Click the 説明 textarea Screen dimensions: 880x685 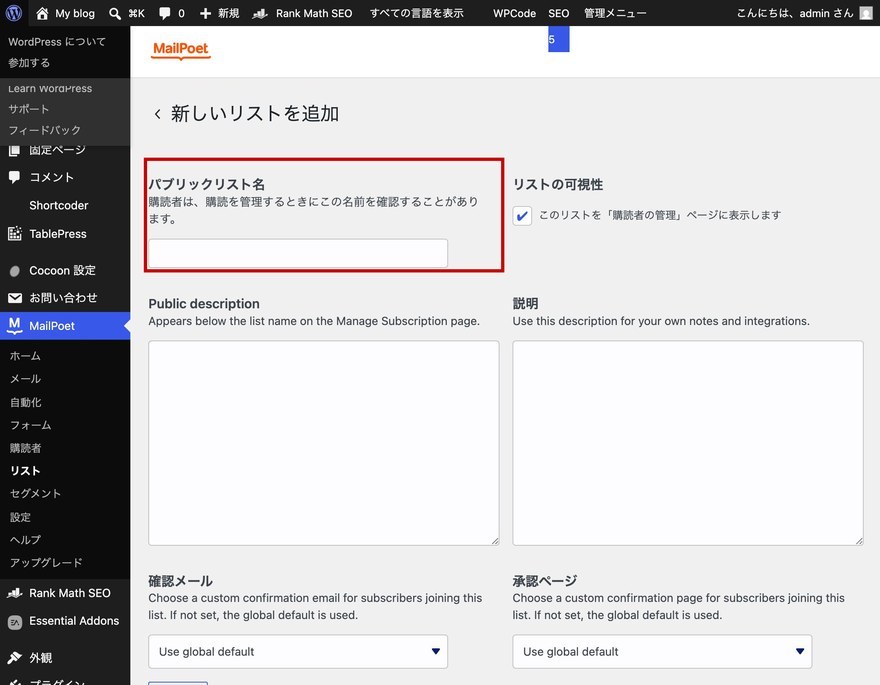(688, 443)
